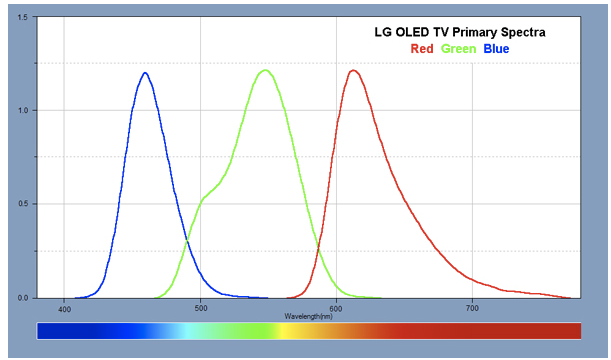The height and width of the screenshot is (360, 611).
Task: Click the 600 x-axis tick label
Action: click(336, 308)
